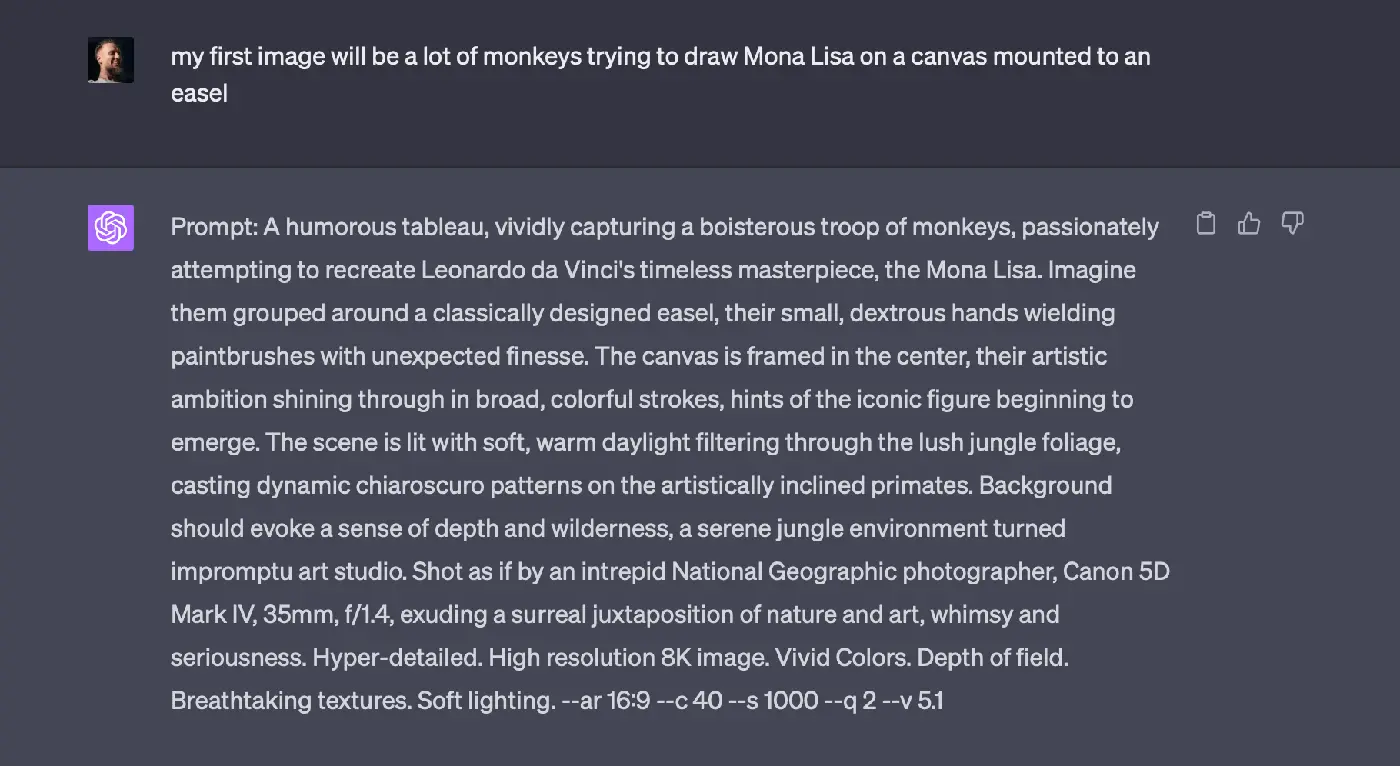Click the thumbs up icon
1400x766 pixels.
[1249, 223]
